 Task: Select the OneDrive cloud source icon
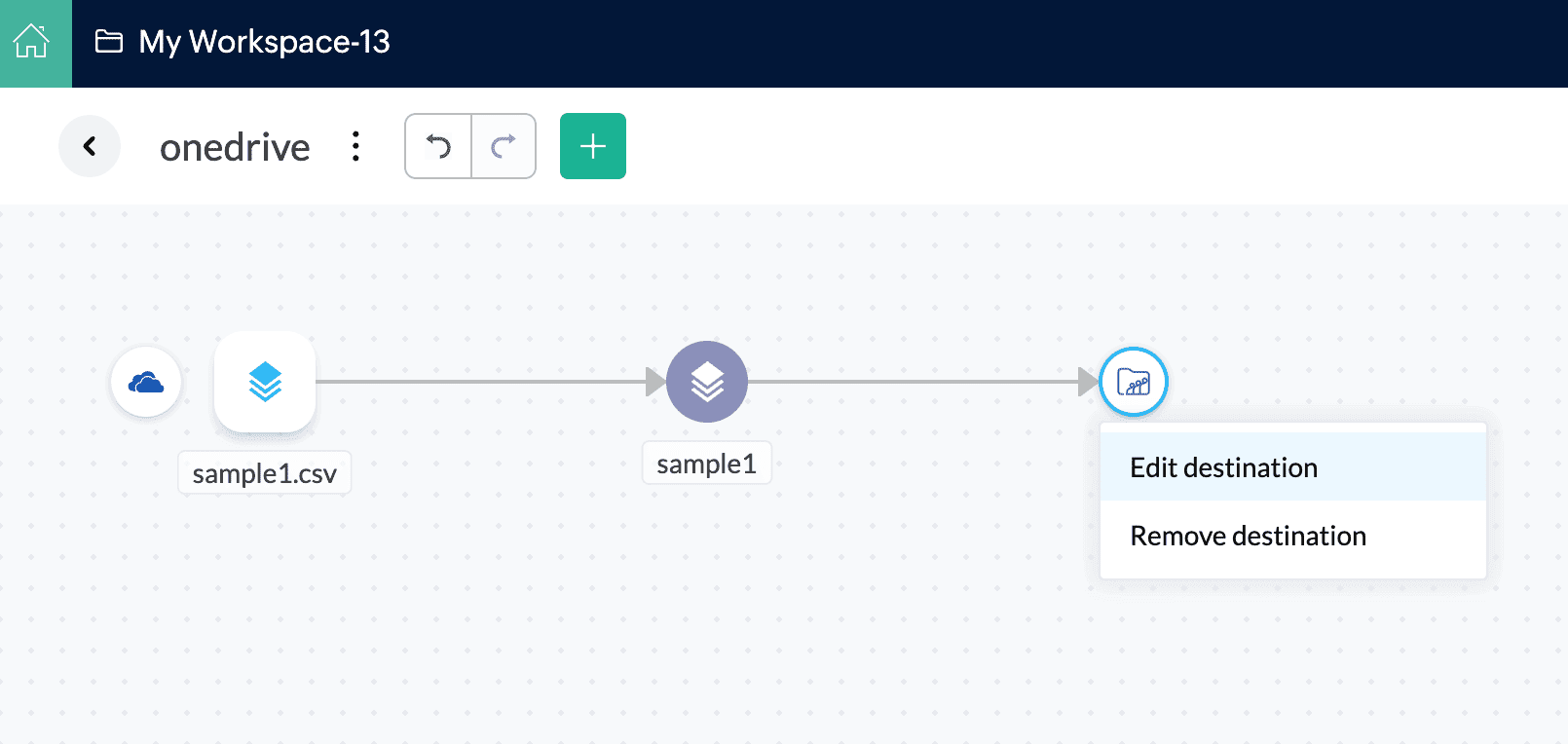coord(146,382)
